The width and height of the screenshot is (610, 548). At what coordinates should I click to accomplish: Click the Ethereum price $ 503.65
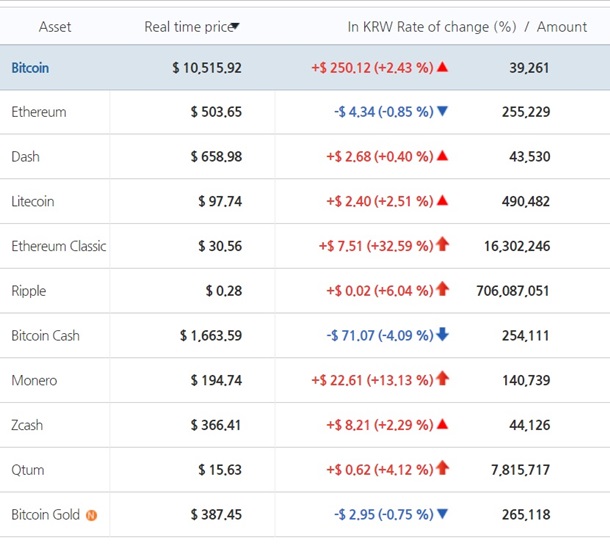coord(216,112)
